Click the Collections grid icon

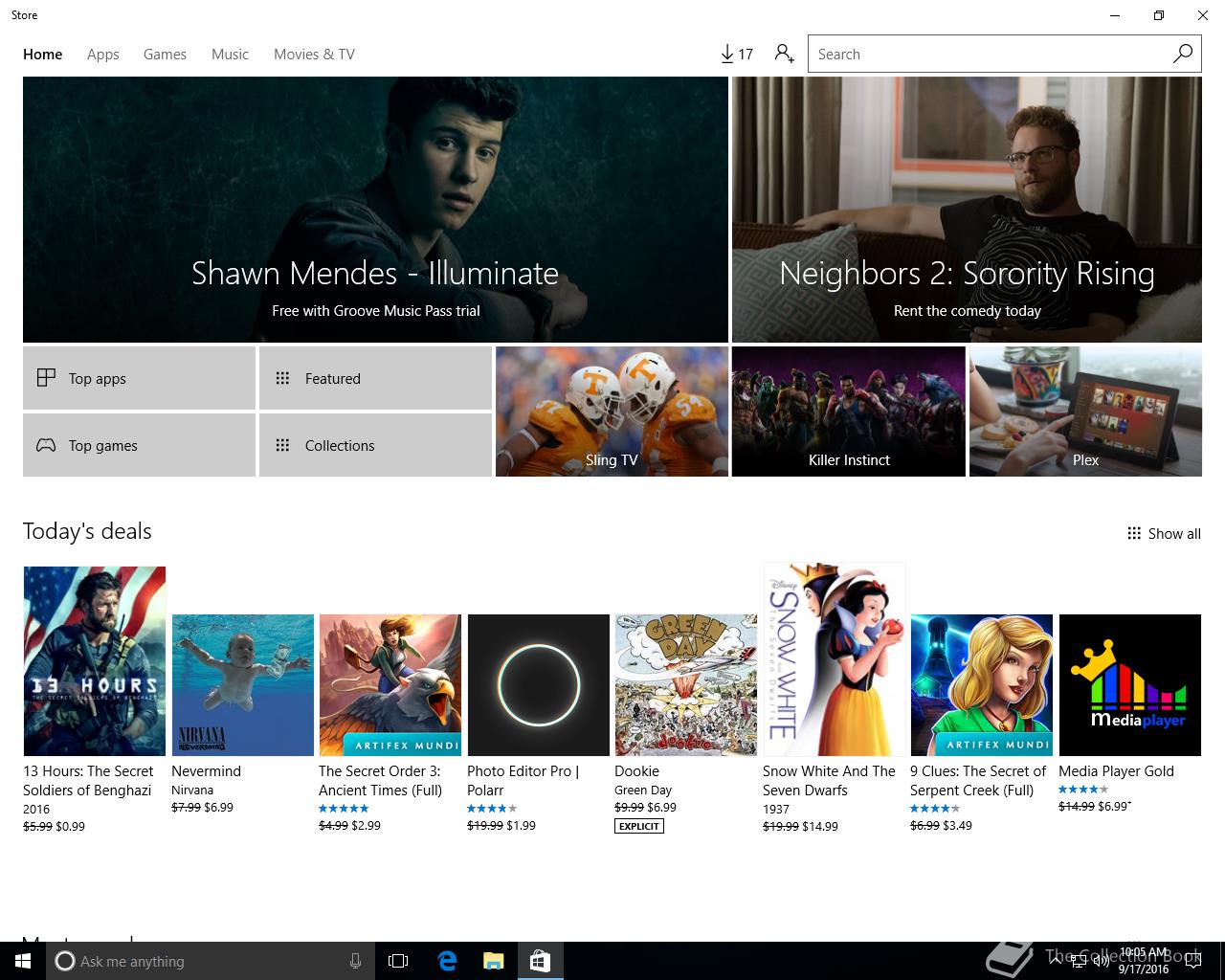pos(282,445)
